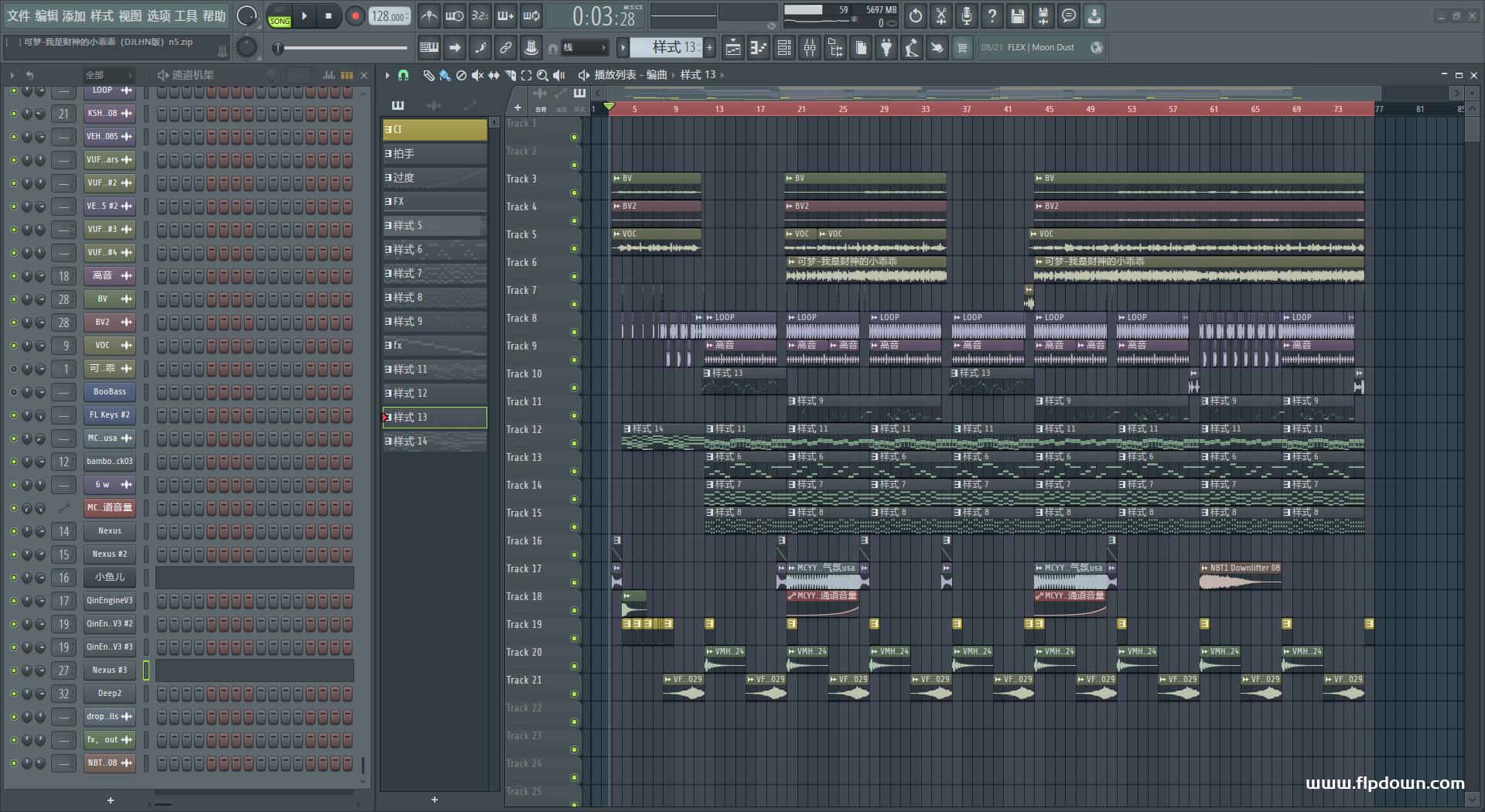Open the 全部 channel filter dropdown
The image size is (1485, 812).
pos(108,75)
